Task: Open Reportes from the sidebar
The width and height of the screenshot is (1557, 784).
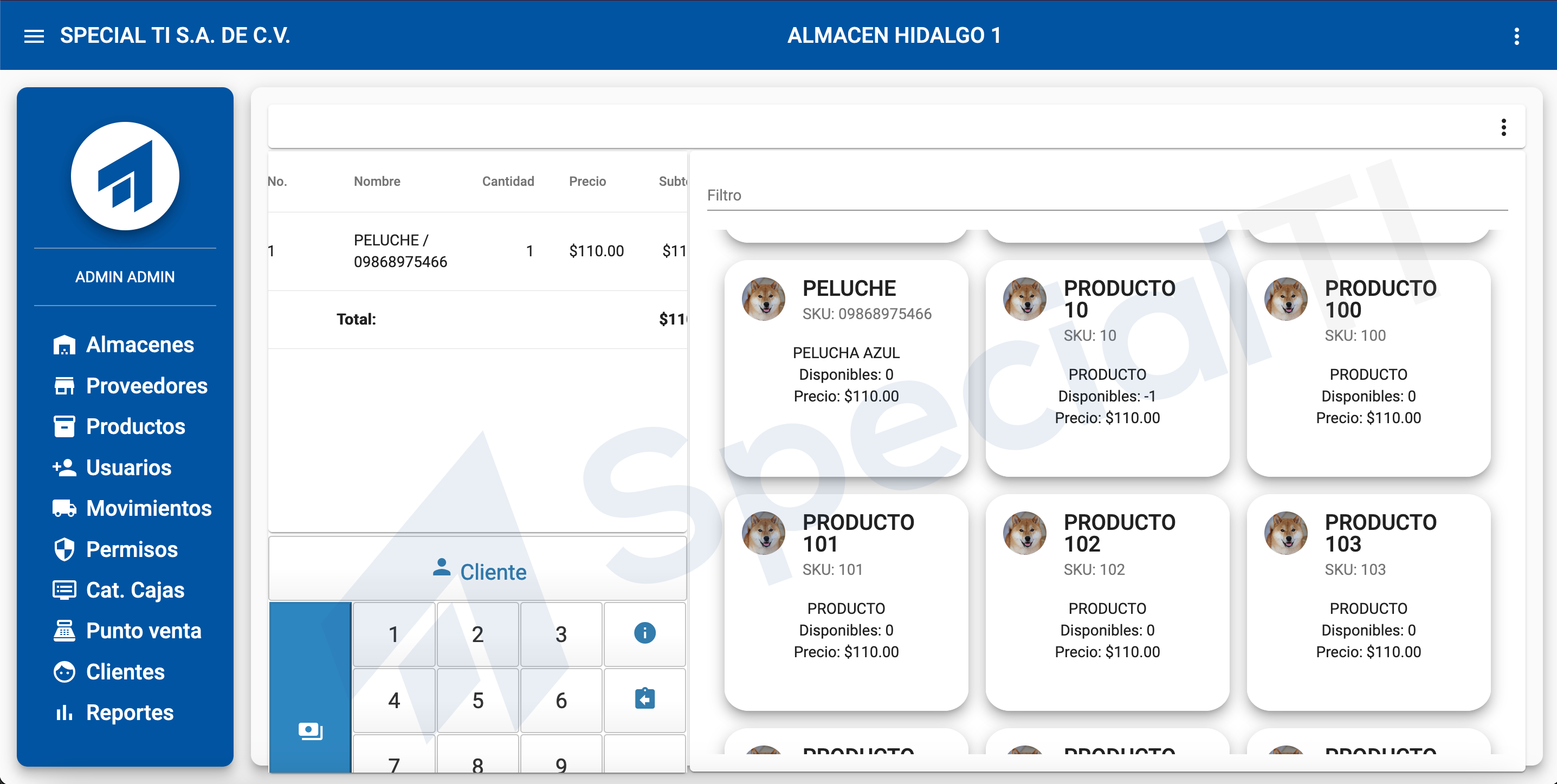Action: 130,712
